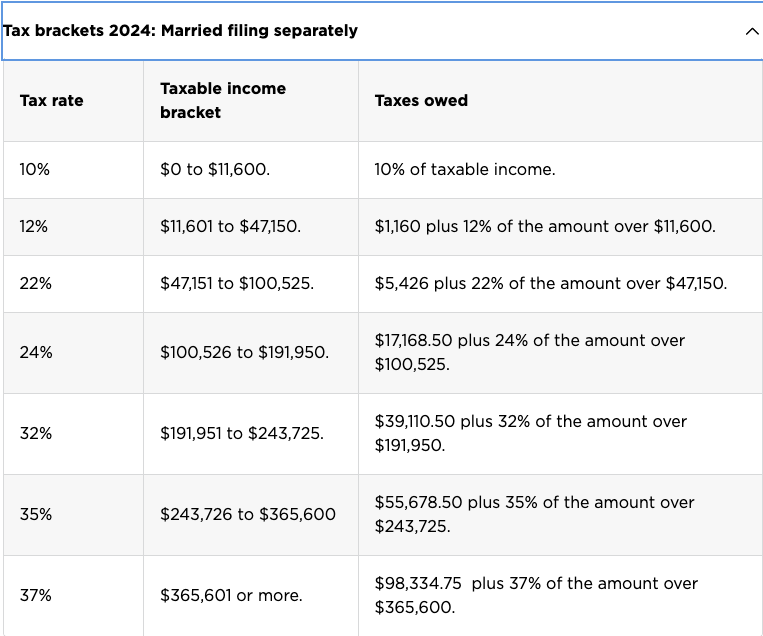Select the 10% tax rate cell
Screen dimensions: 763x636
(73, 170)
